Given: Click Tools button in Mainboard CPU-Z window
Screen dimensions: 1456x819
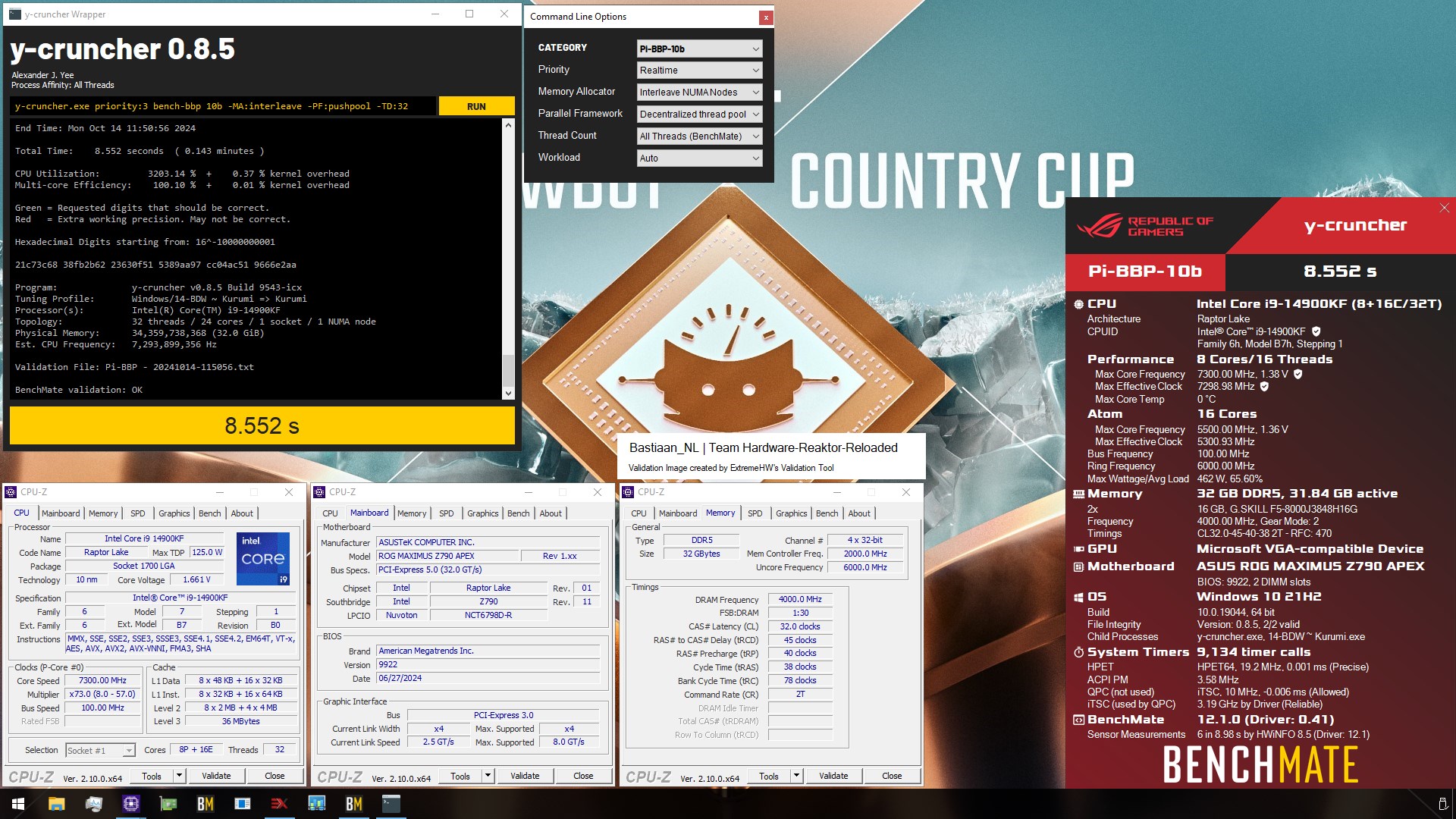Looking at the screenshot, I should pyautogui.click(x=460, y=776).
